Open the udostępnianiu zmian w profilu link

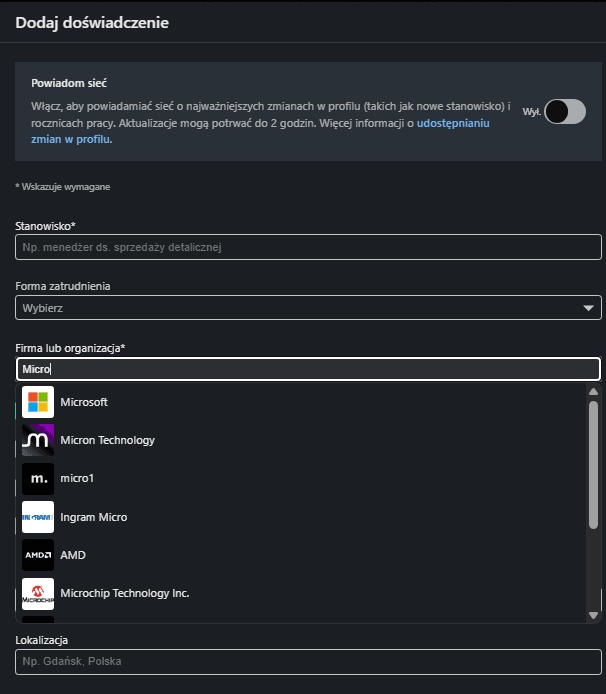(x=453, y=123)
